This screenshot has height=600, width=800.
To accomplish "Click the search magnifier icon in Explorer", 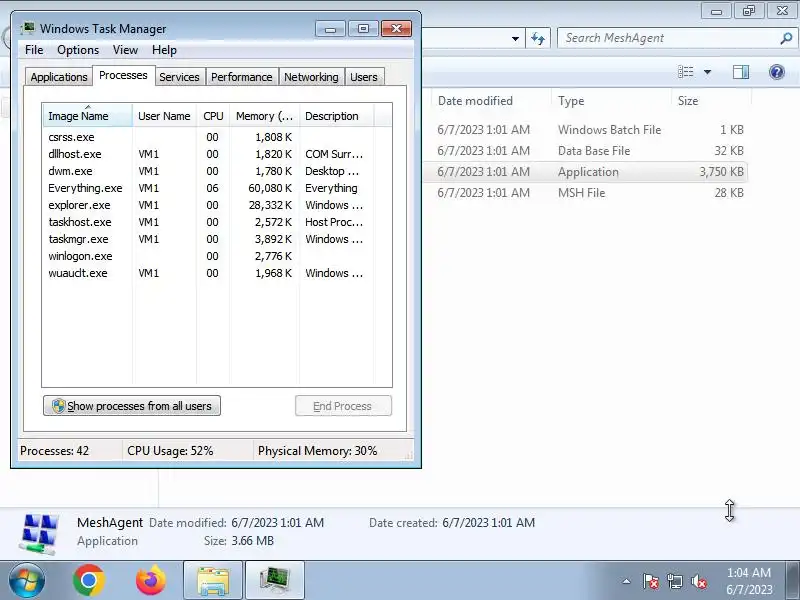I will tap(786, 38).
